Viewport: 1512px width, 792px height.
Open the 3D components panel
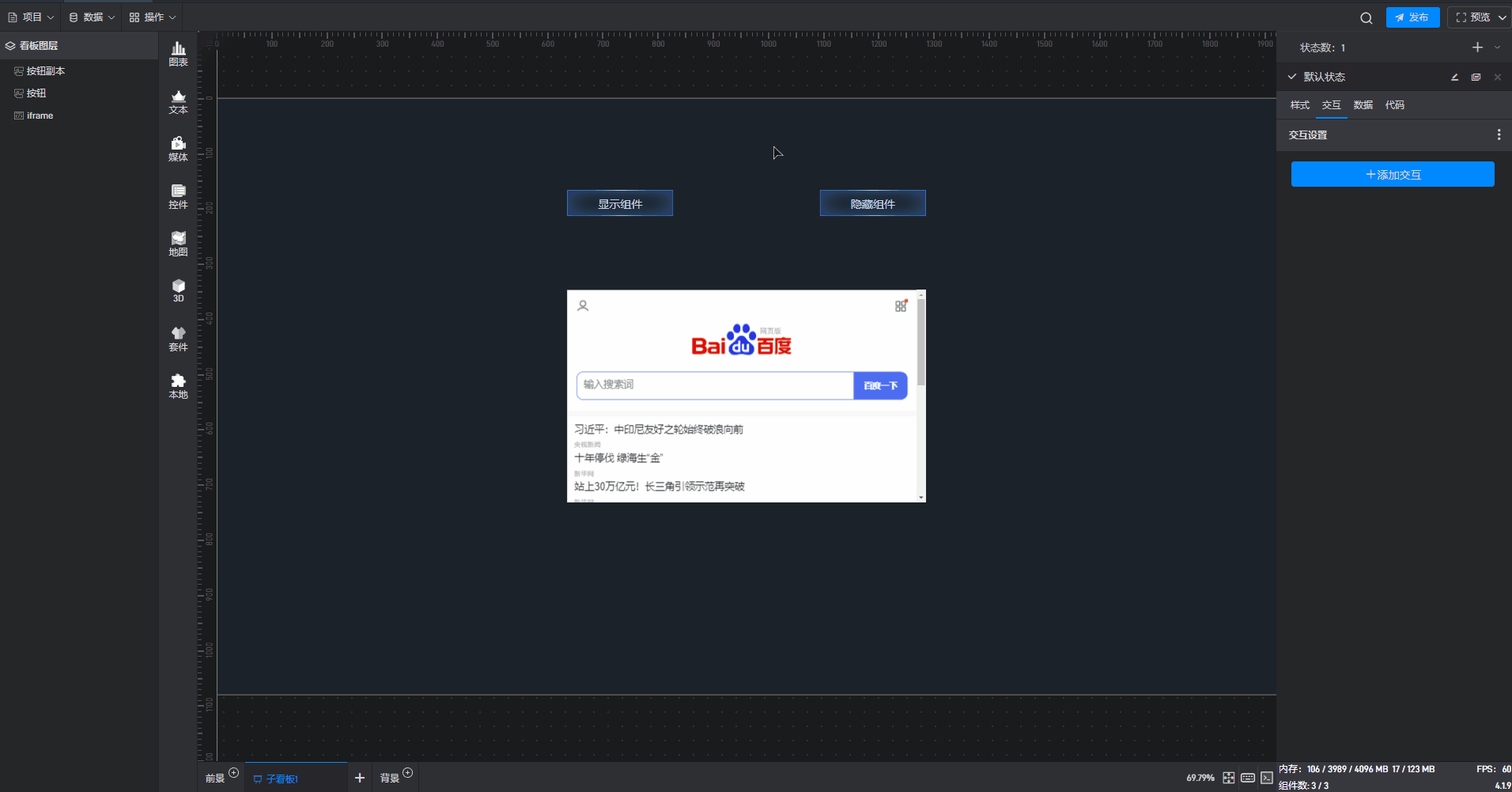pyautogui.click(x=178, y=290)
